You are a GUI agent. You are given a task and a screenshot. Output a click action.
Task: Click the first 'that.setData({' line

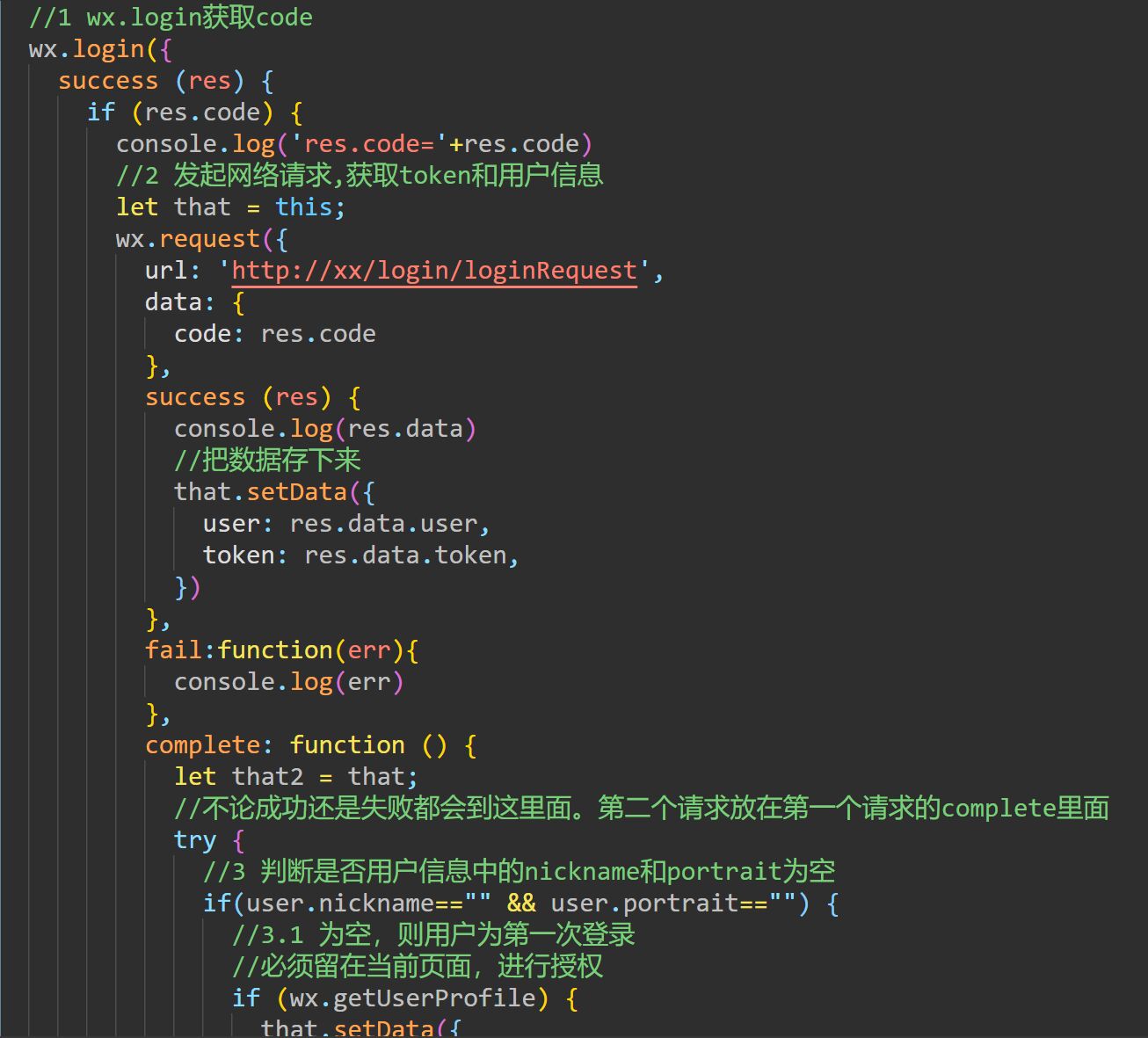coord(275,492)
